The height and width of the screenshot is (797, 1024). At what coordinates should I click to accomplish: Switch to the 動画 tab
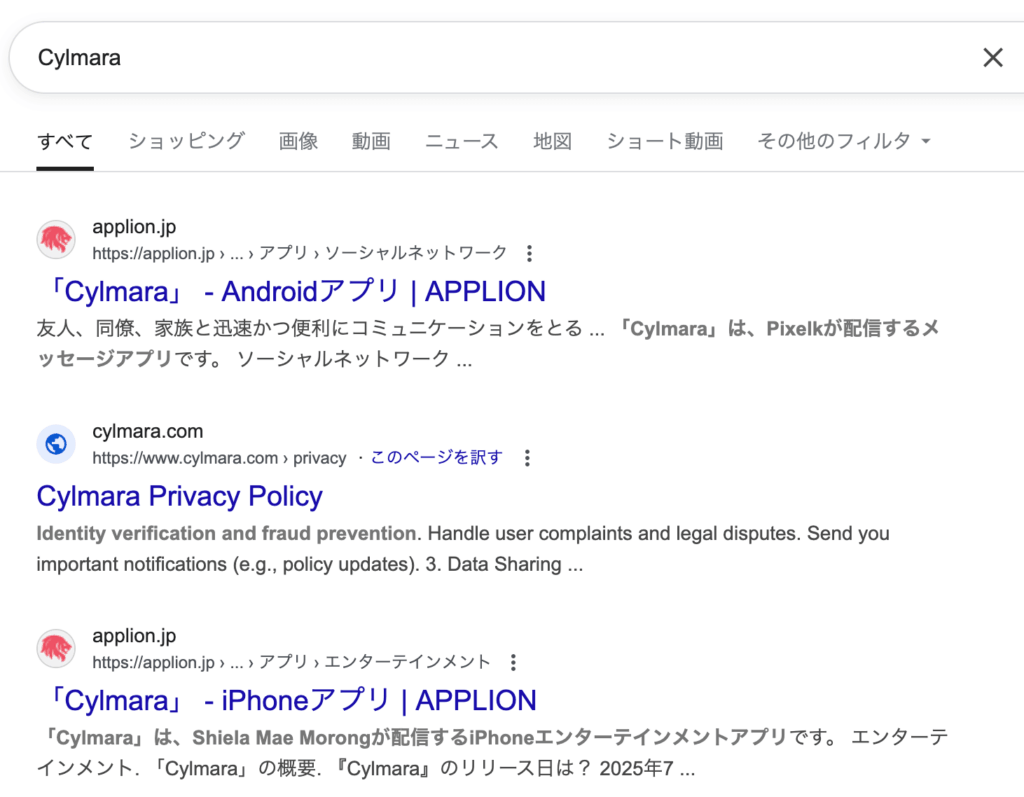(x=371, y=141)
